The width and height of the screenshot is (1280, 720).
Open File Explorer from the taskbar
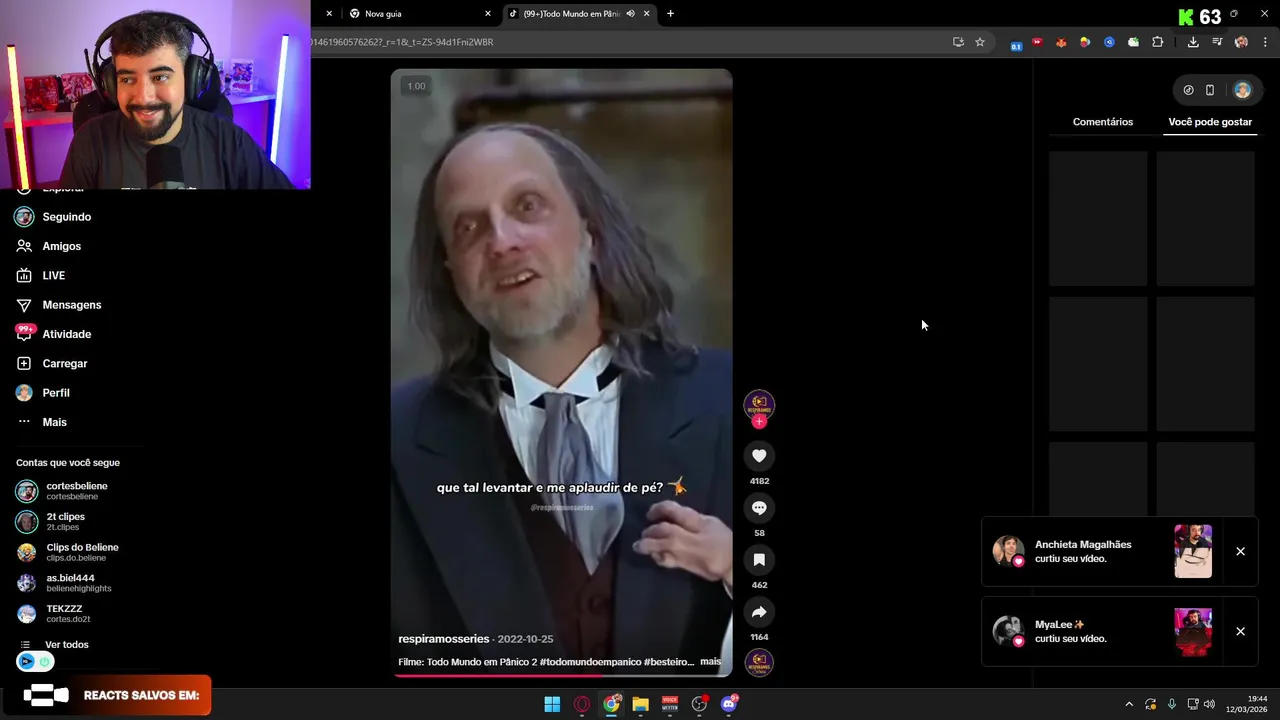pyautogui.click(x=640, y=704)
